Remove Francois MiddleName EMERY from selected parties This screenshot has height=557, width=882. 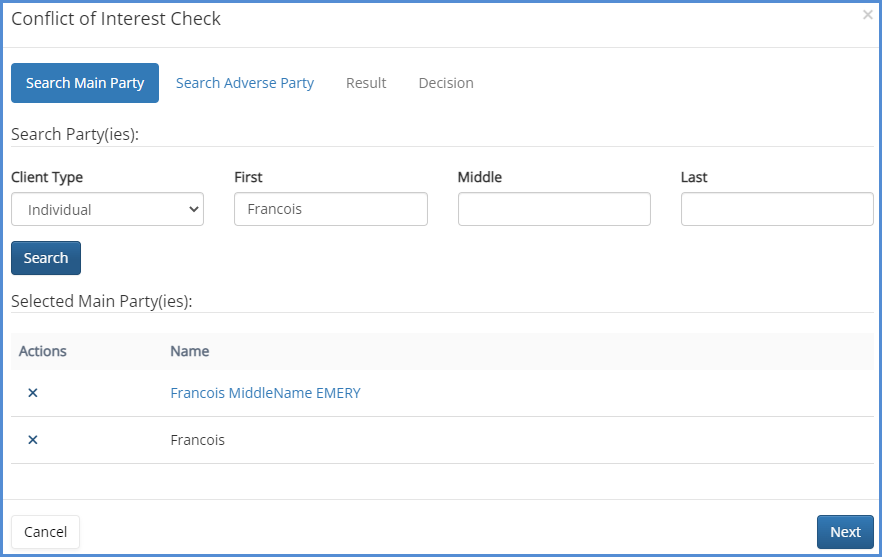tap(32, 393)
